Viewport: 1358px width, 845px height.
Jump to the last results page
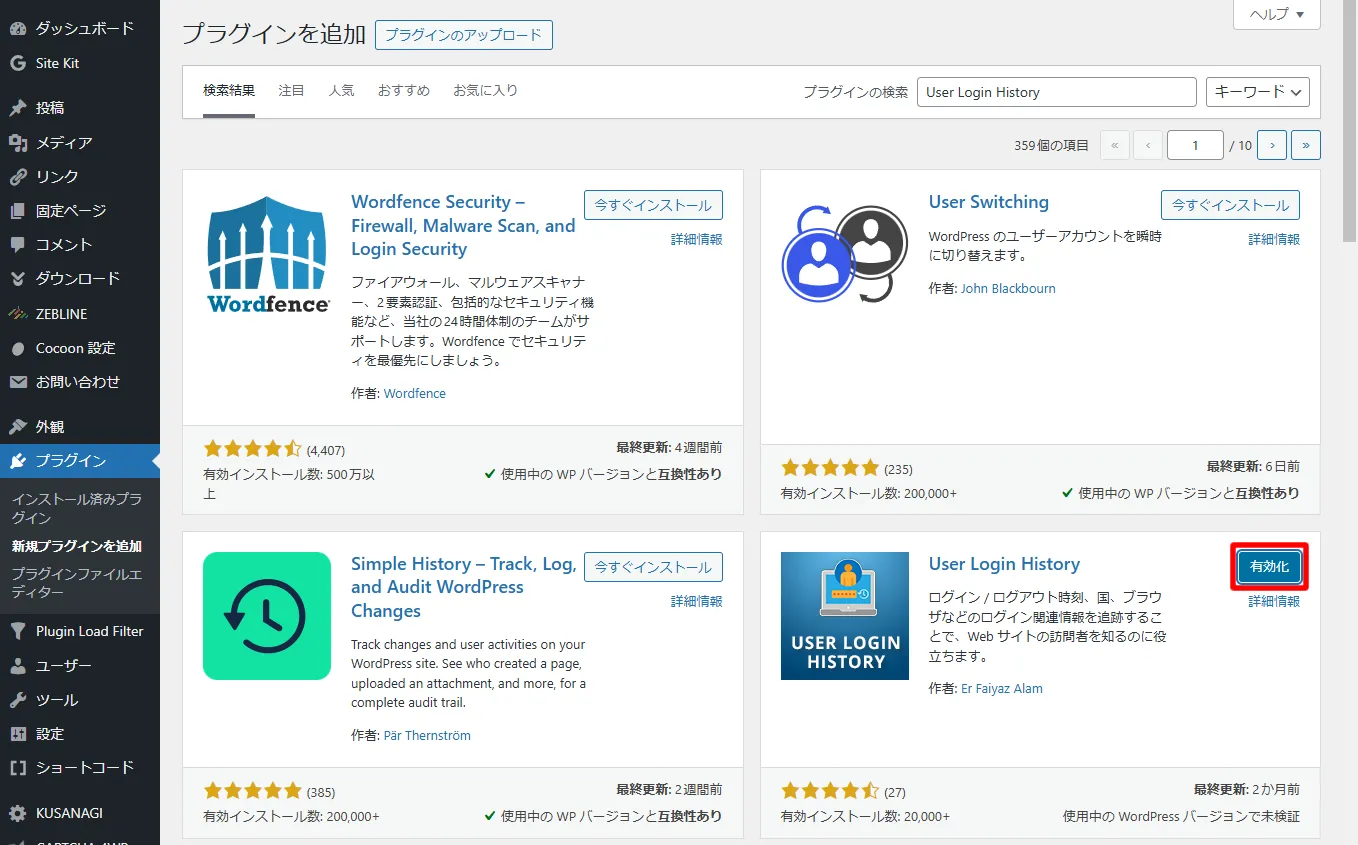pos(1305,145)
